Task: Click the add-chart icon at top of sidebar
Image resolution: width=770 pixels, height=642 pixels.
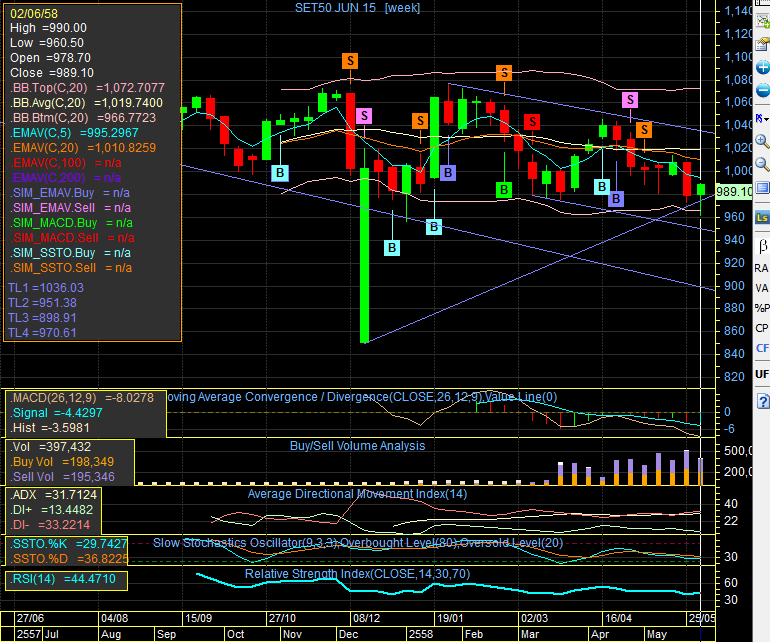Action: [763, 21]
